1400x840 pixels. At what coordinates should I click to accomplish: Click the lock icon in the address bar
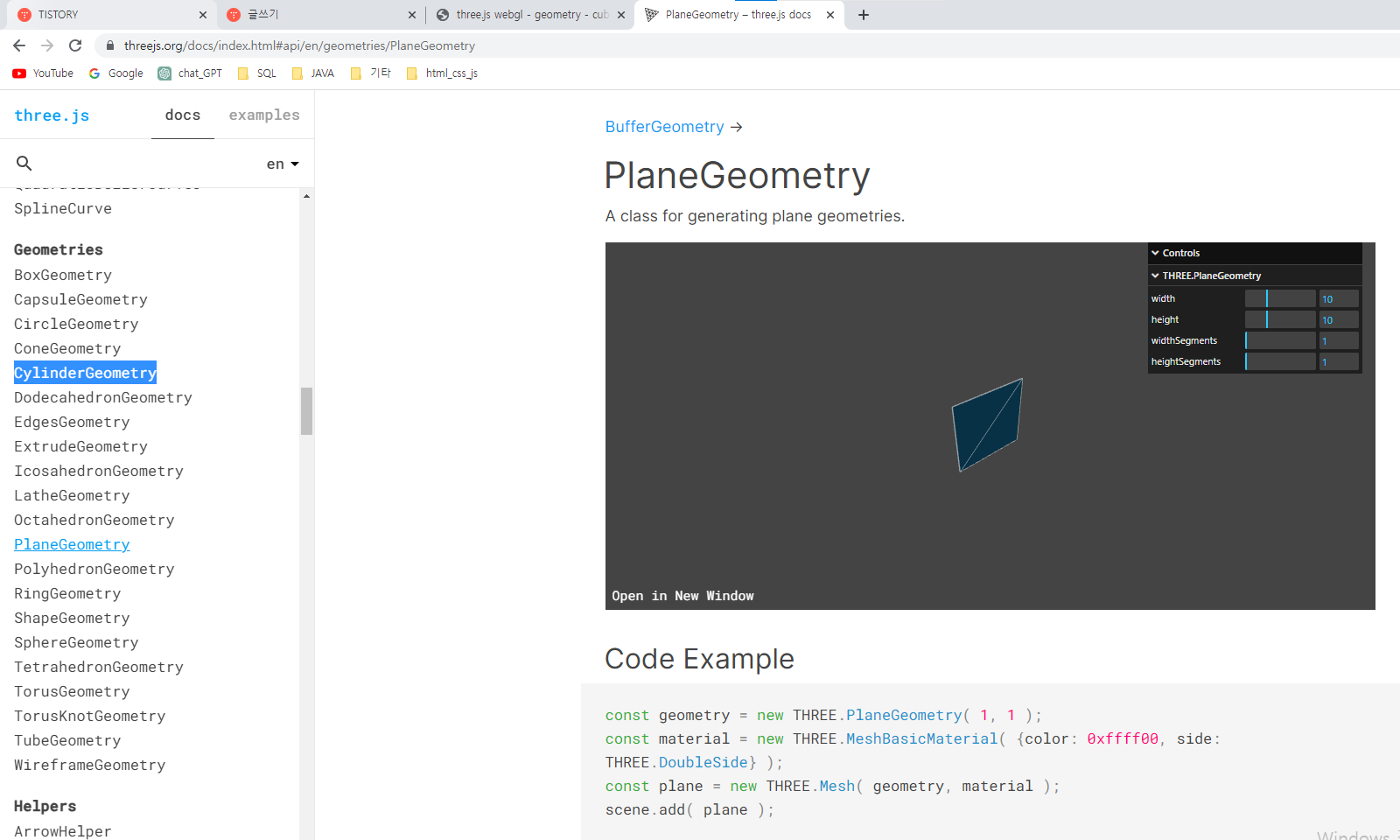[109, 45]
